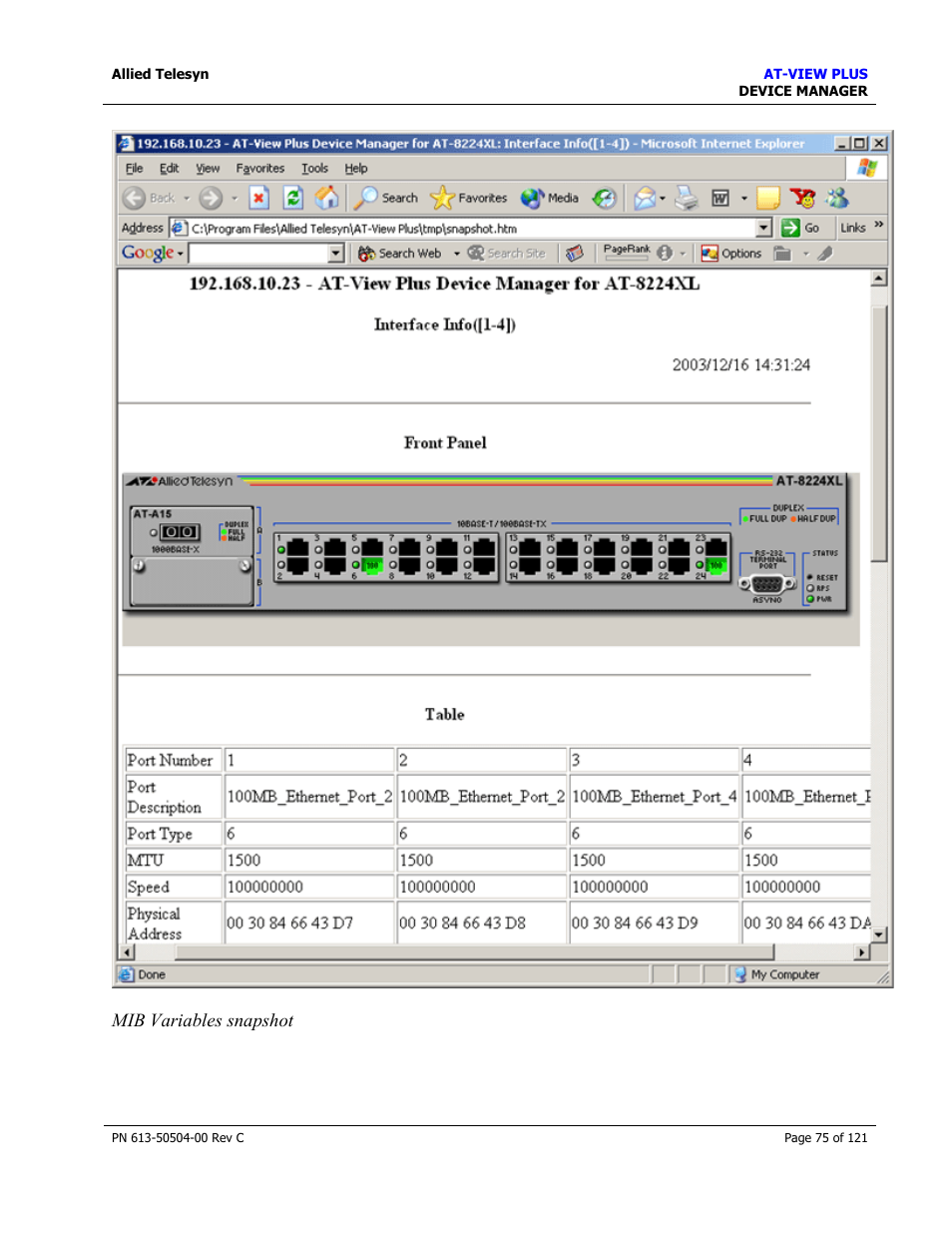Screen dimensions: 952x1233
Task: Open the Search pane from toolbar
Action: tap(387, 198)
